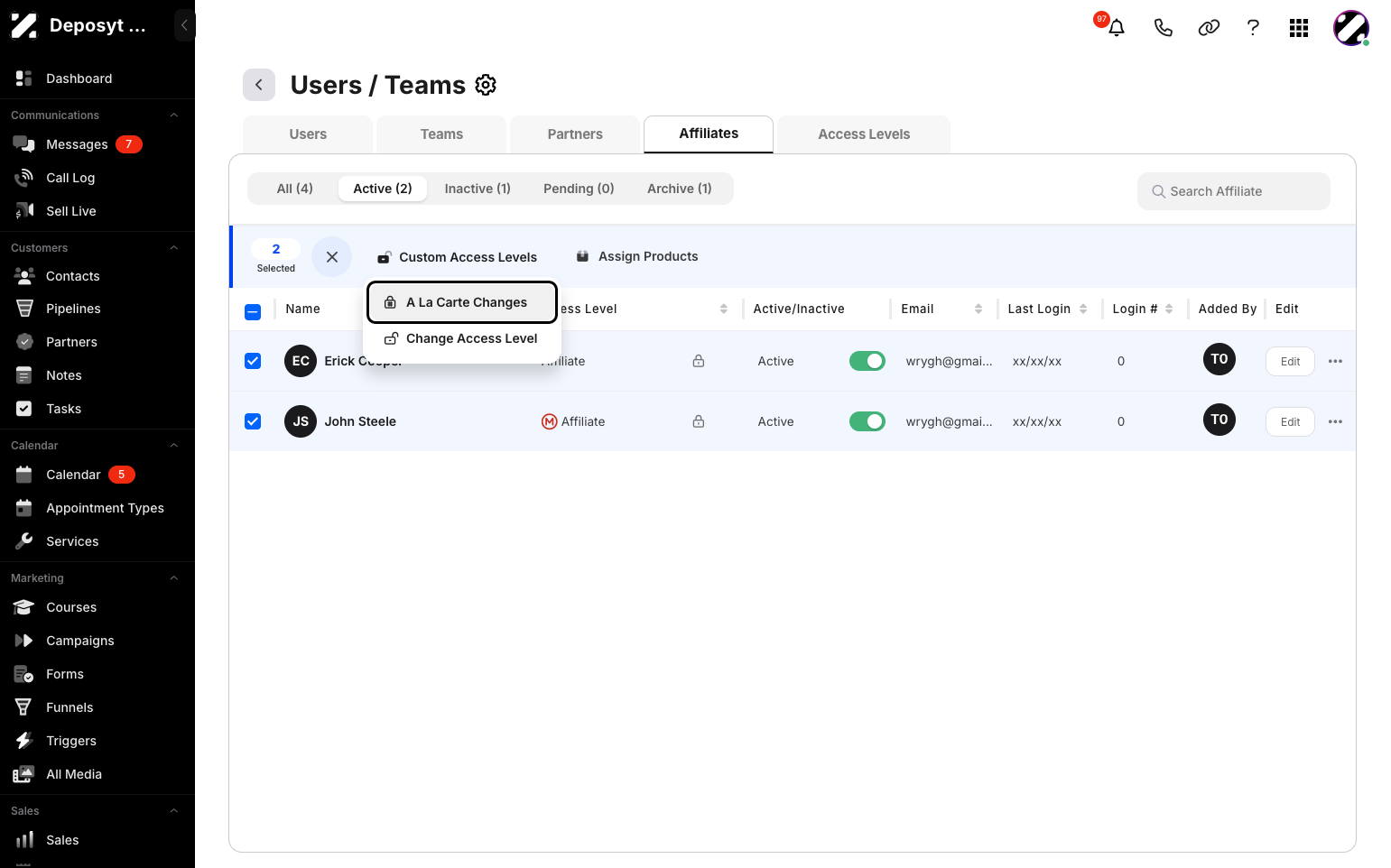Image resolution: width=1391 pixels, height=868 pixels.
Task: Switch to the Partners tab
Action: pyautogui.click(x=575, y=134)
